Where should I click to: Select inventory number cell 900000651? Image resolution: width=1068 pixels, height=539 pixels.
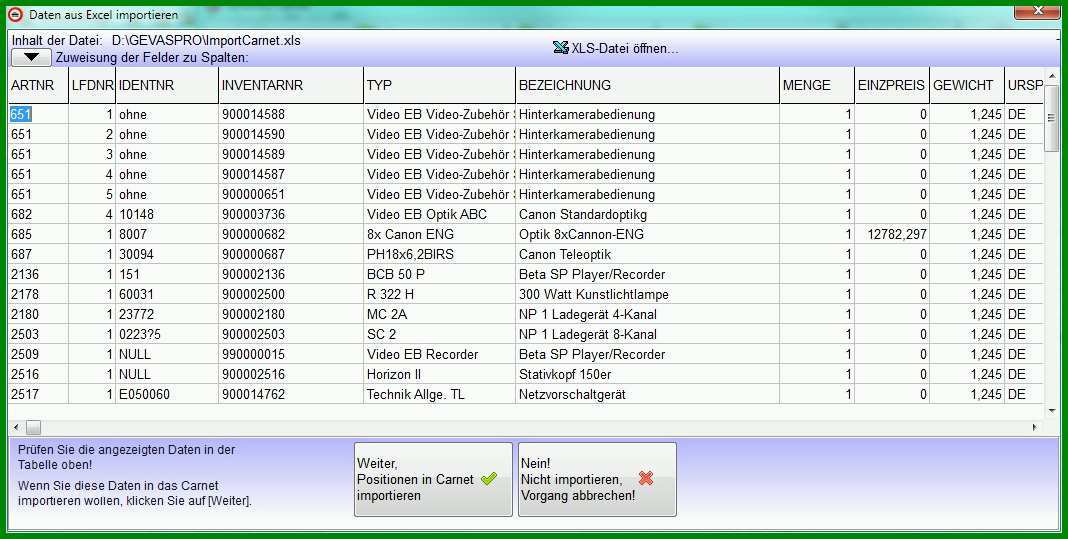pyautogui.click(x=292, y=194)
